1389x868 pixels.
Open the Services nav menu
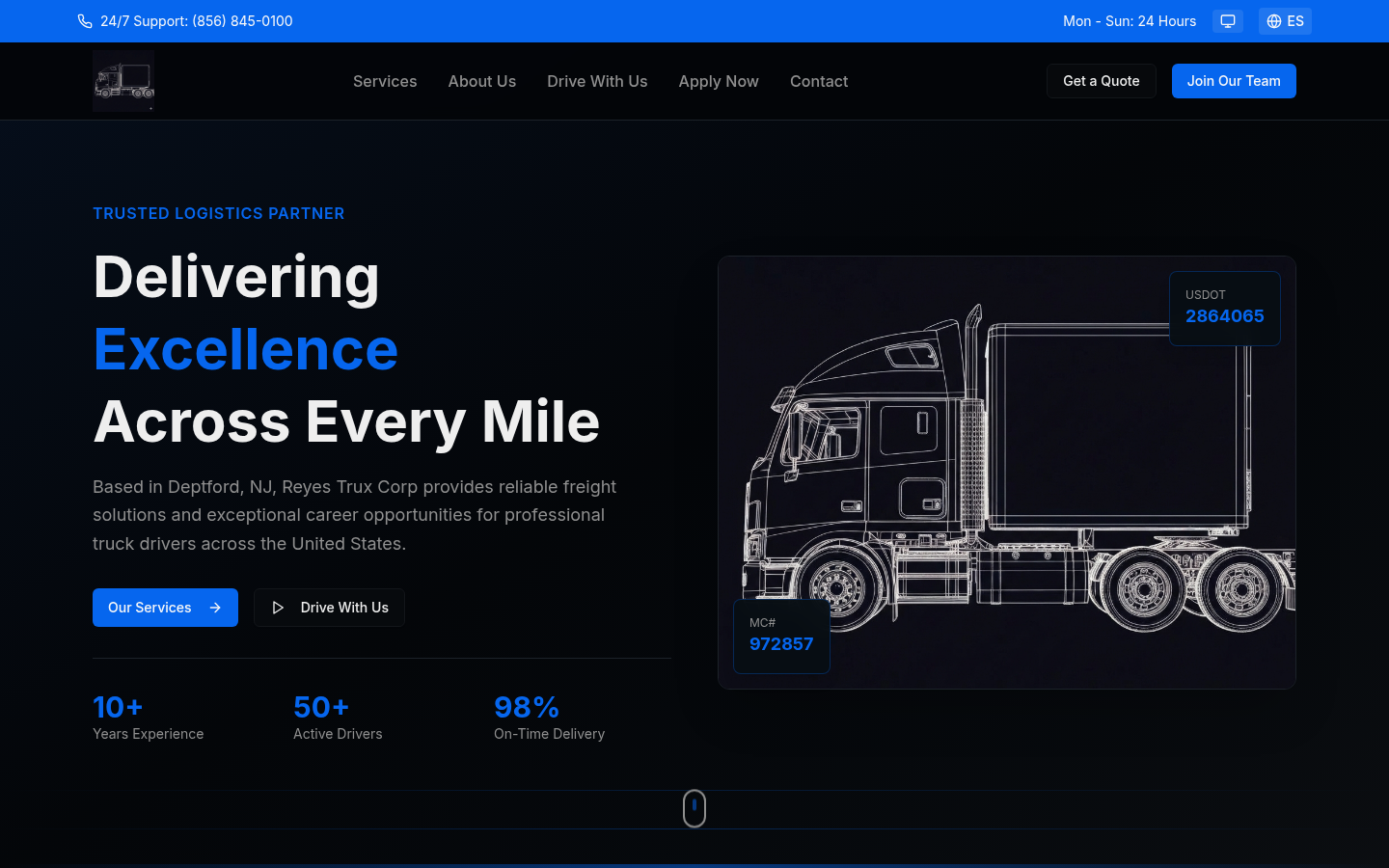(385, 81)
